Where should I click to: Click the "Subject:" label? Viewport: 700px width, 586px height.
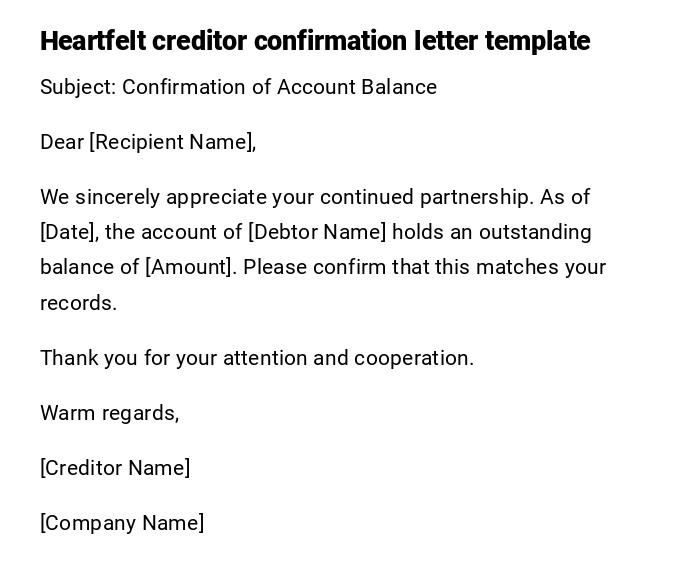[78, 87]
